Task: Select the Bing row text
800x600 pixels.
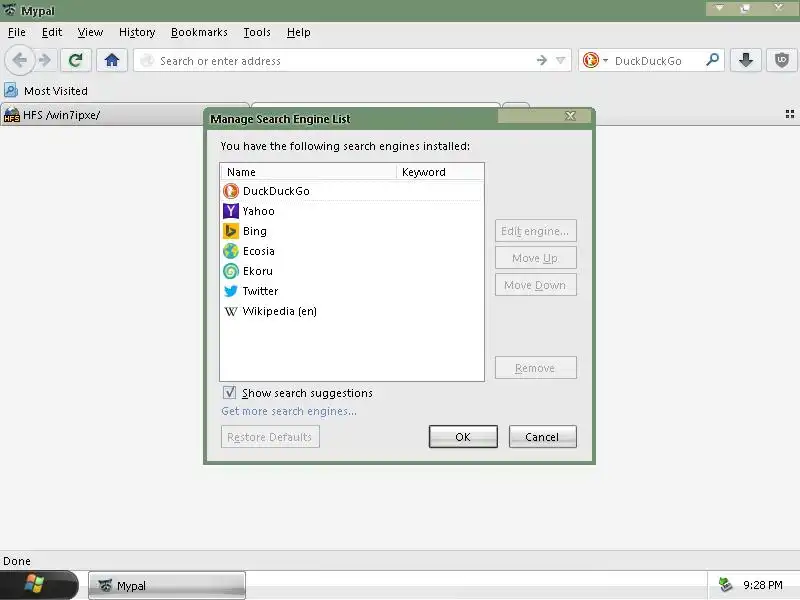Action: [x=255, y=231]
